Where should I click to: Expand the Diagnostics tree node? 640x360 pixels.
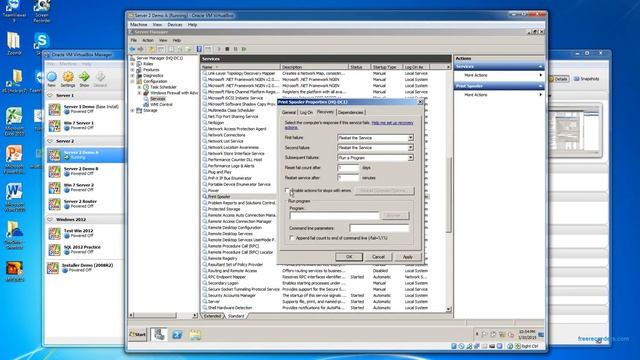coord(132,76)
